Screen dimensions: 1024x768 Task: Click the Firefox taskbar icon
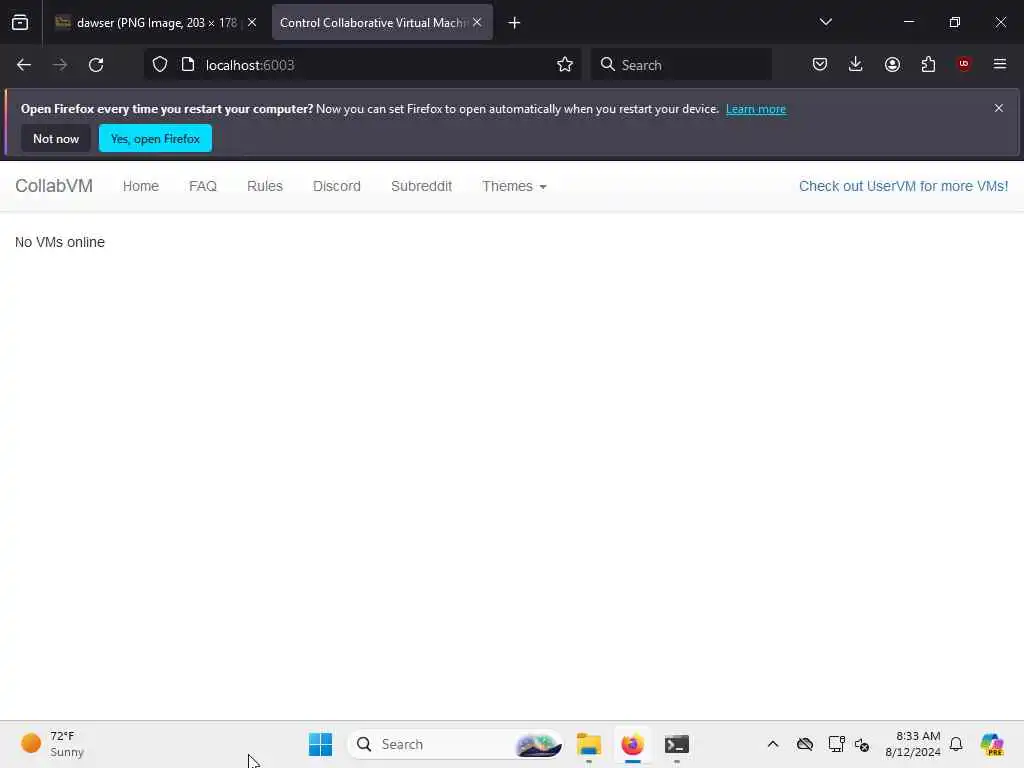coord(632,744)
